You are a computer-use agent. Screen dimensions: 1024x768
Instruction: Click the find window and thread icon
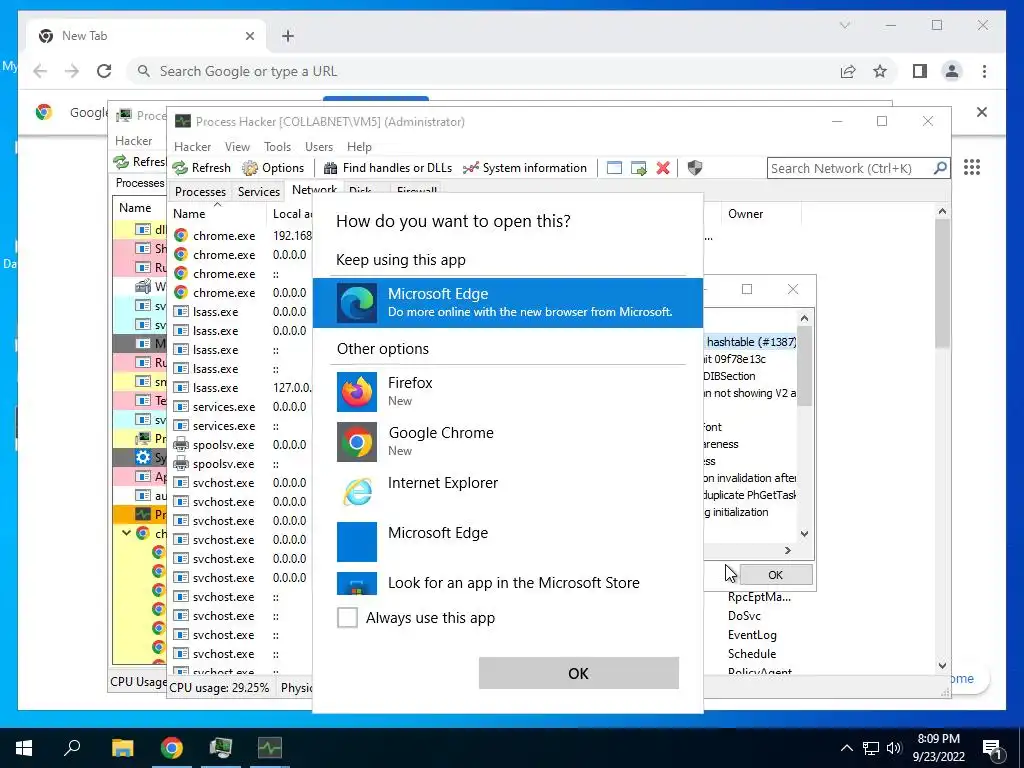tap(639, 168)
